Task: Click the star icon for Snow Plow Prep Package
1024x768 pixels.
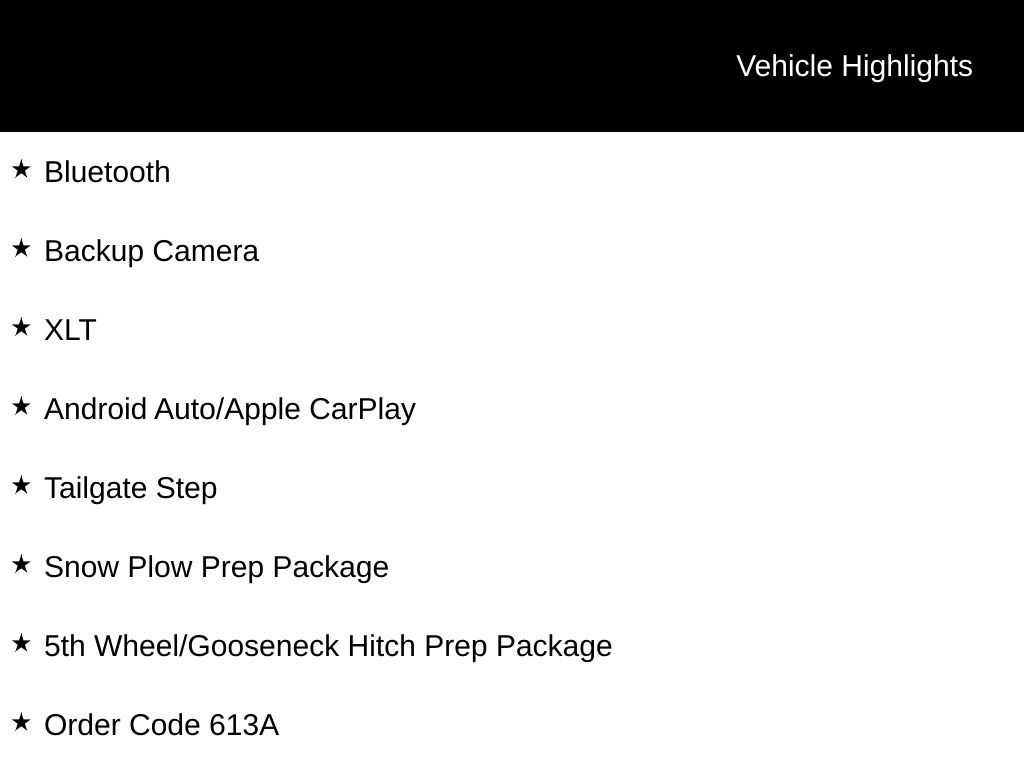Action: click(21, 564)
